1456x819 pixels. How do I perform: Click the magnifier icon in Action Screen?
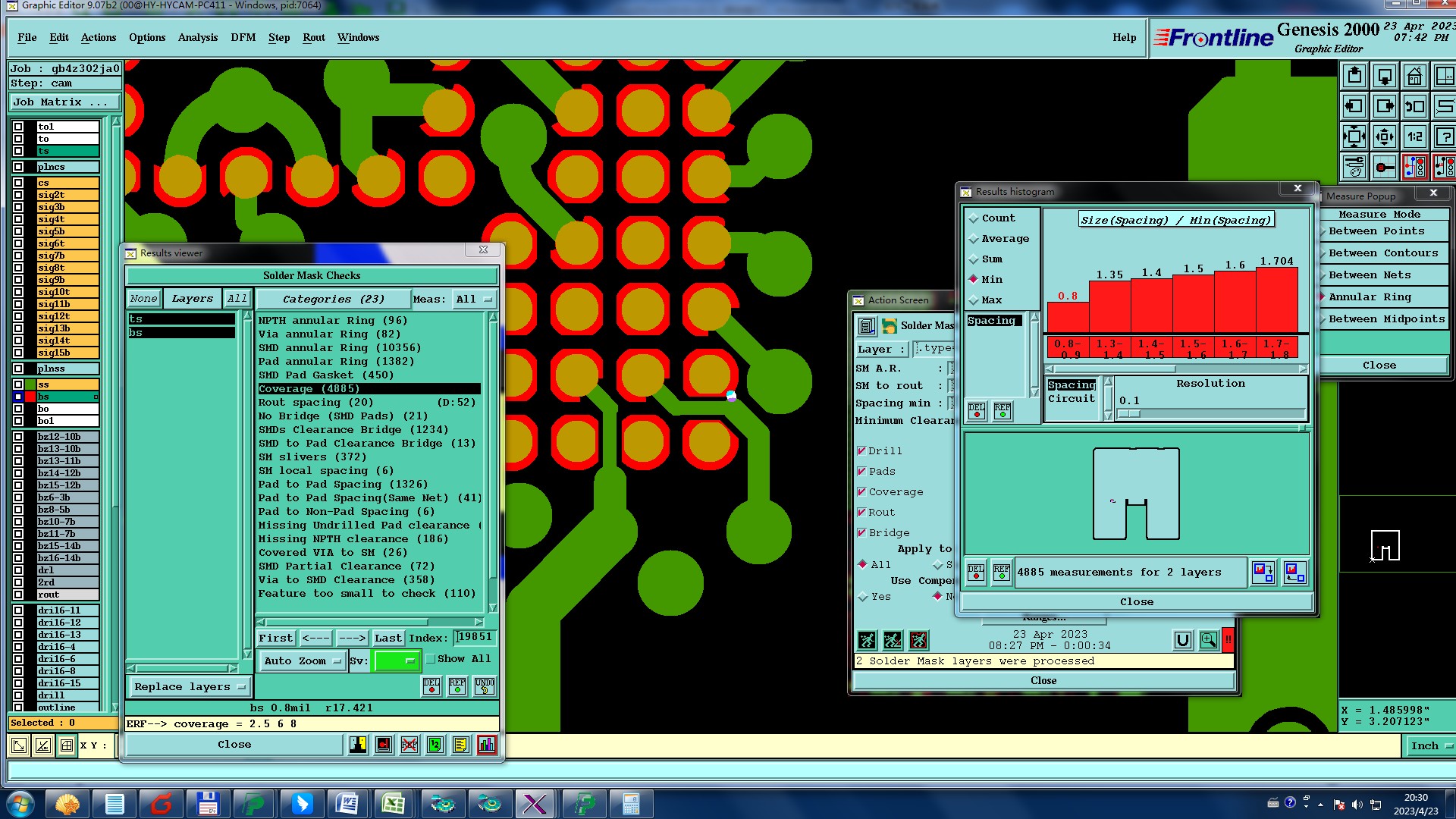1208,640
